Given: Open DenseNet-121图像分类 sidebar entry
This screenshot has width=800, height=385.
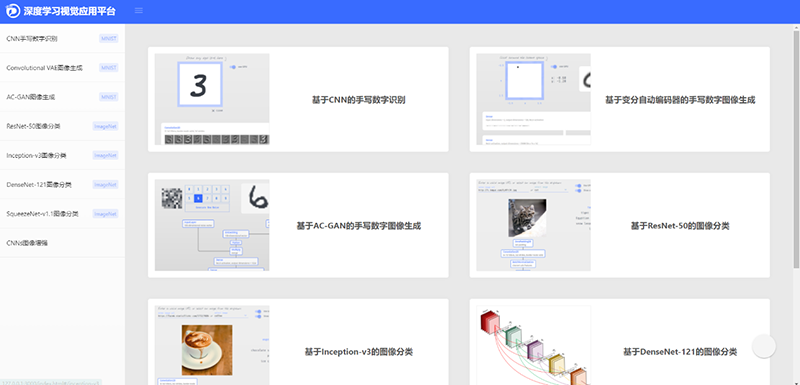Looking at the screenshot, I should [x=62, y=185].
